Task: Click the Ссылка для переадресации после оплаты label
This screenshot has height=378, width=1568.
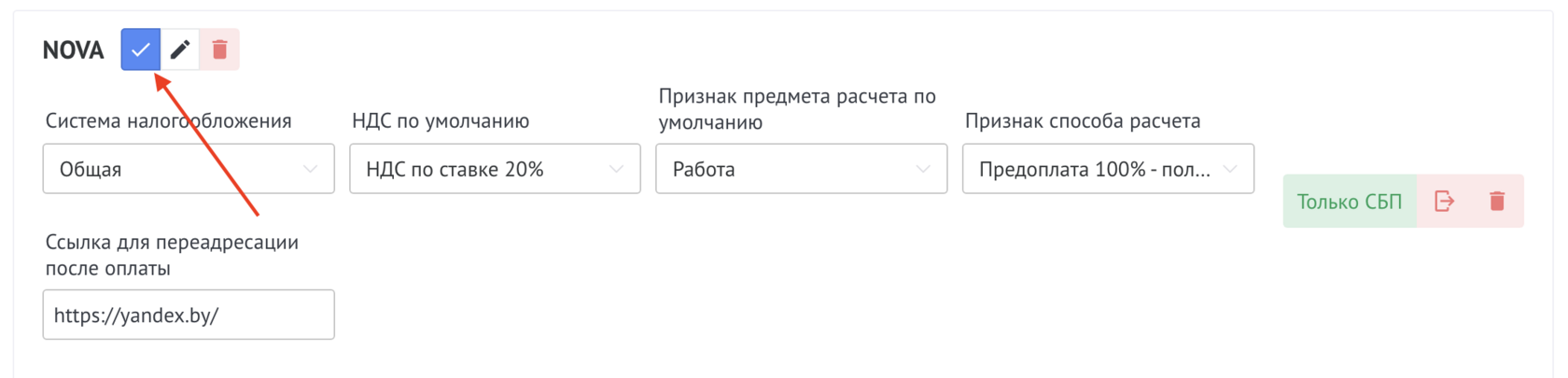Action: point(172,255)
